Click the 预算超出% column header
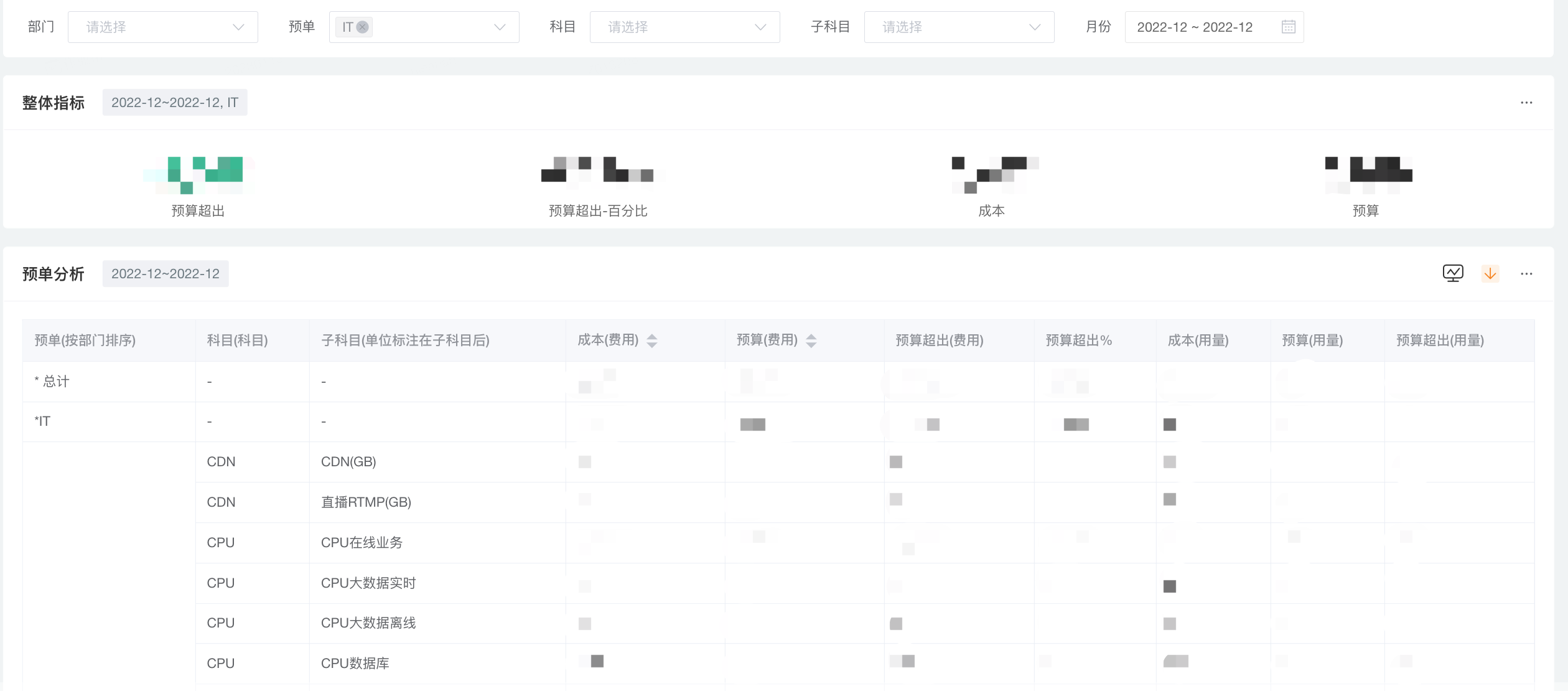 [x=1078, y=341]
